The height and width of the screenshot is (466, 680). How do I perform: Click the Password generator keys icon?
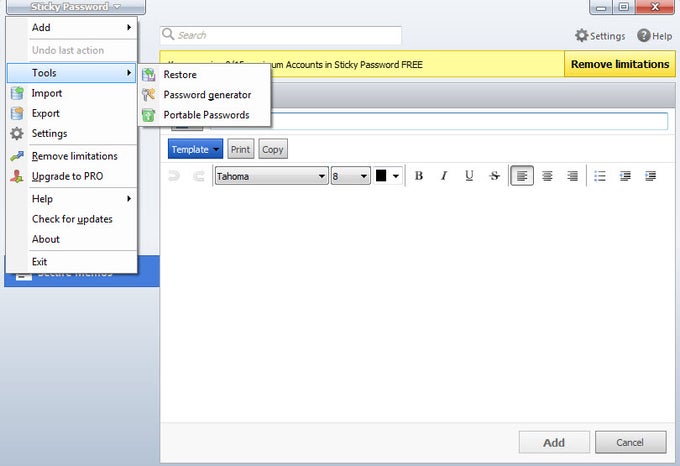coord(148,95)
